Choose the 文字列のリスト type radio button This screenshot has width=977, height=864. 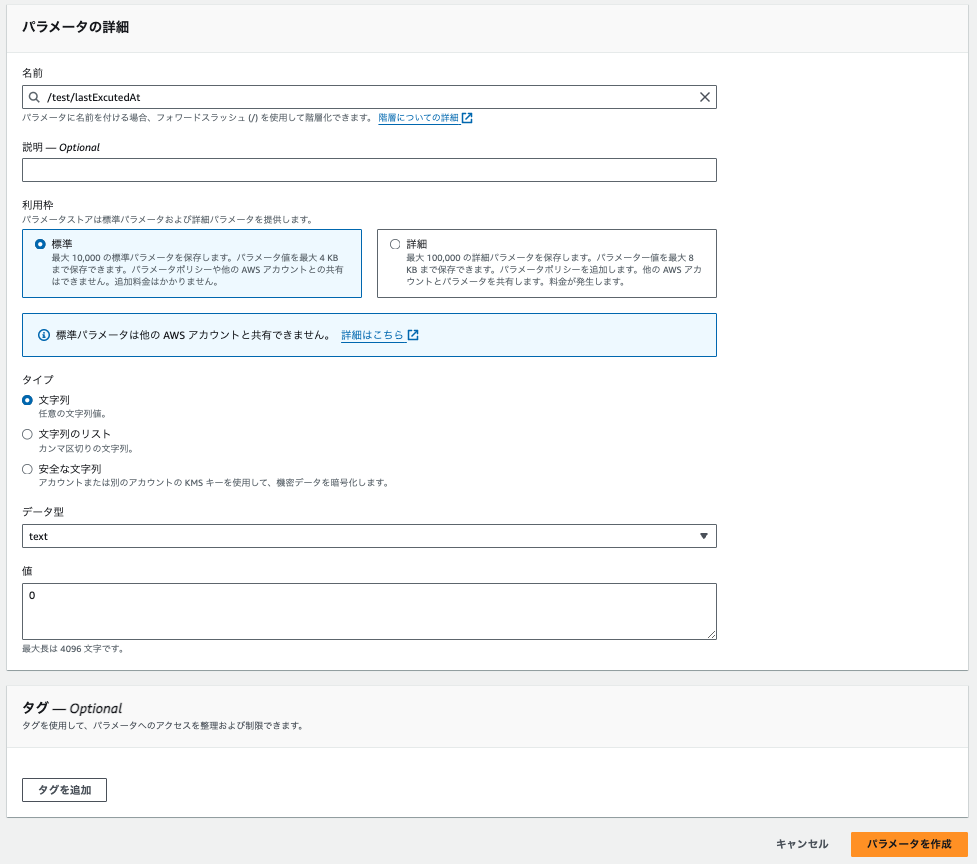(x=27, y=434)
